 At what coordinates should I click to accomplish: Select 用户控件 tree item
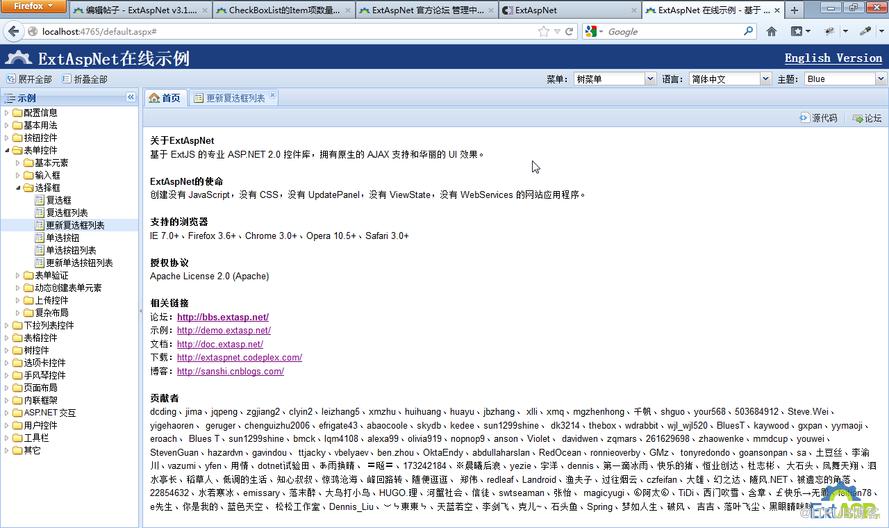pyautogui.click(x=40, y=425)
